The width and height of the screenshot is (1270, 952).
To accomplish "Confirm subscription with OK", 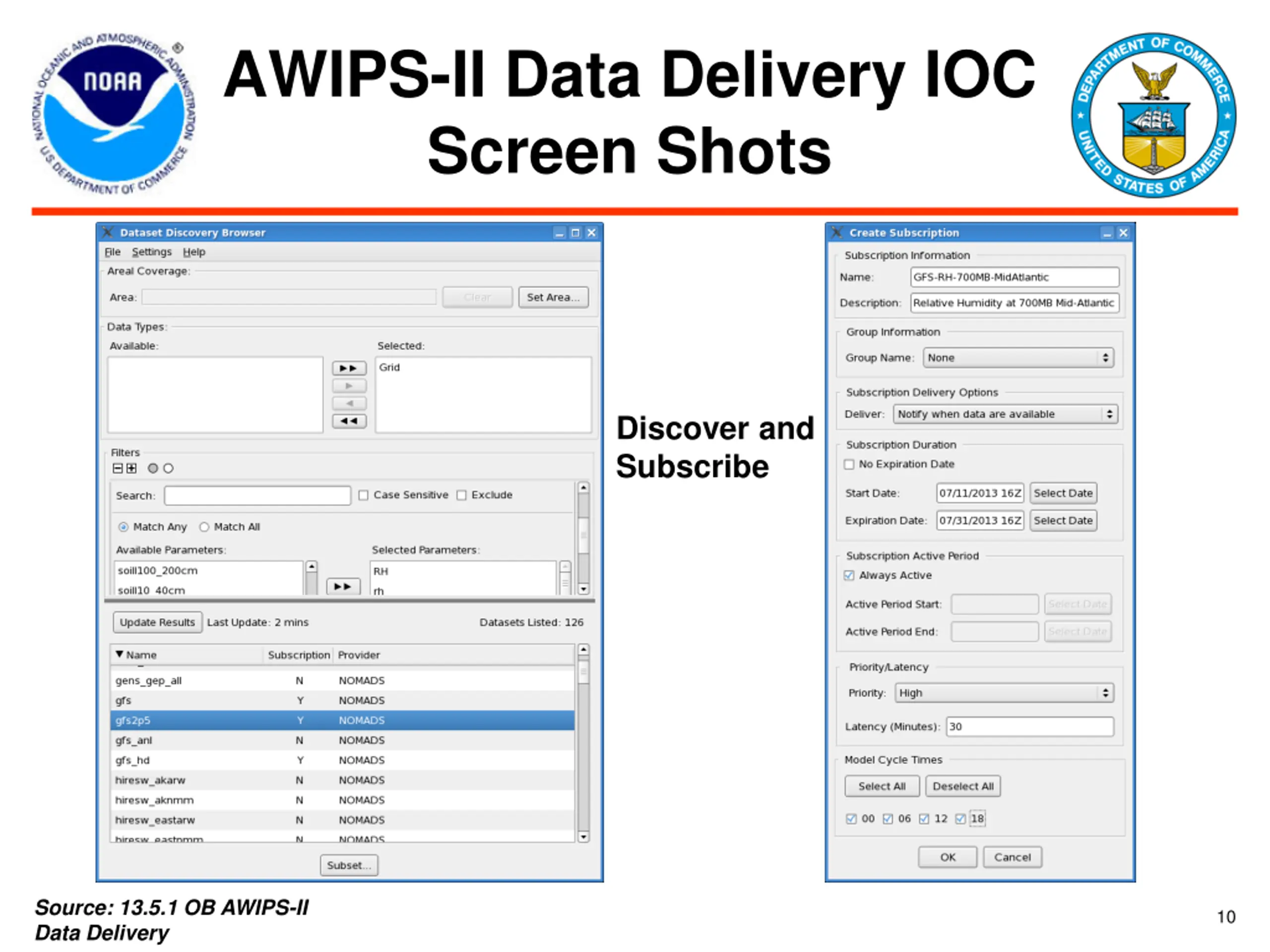I will click(948, 857).
